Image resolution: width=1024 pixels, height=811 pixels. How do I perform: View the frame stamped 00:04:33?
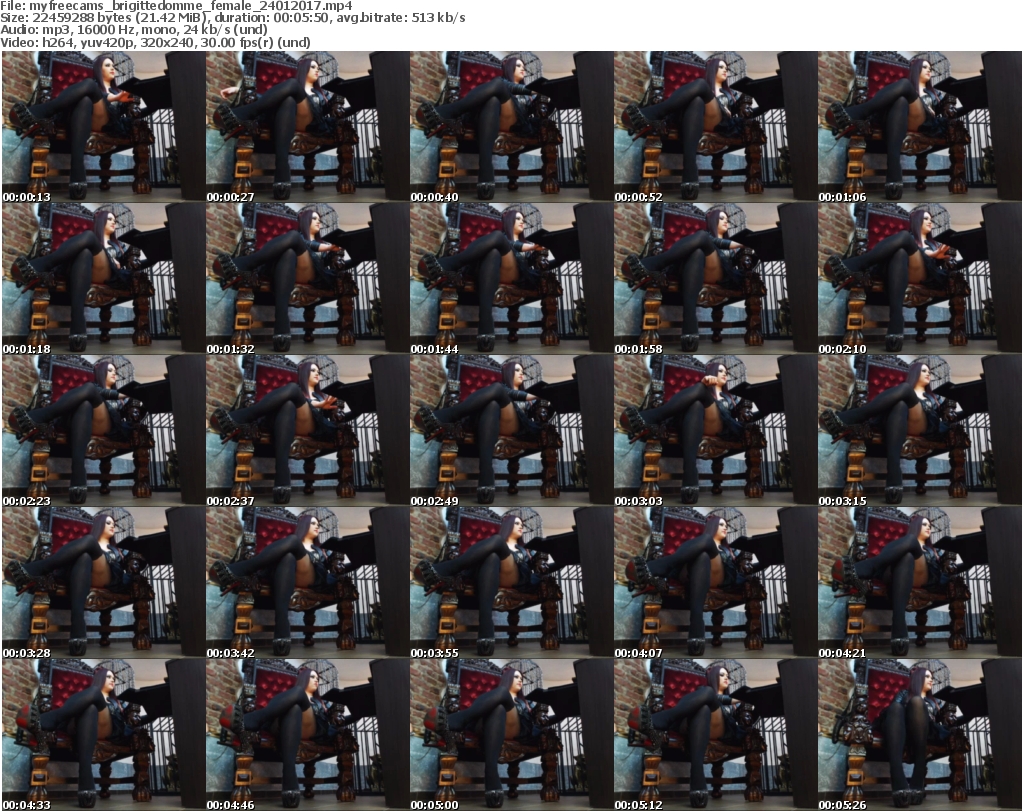click(x=103, y=735)
